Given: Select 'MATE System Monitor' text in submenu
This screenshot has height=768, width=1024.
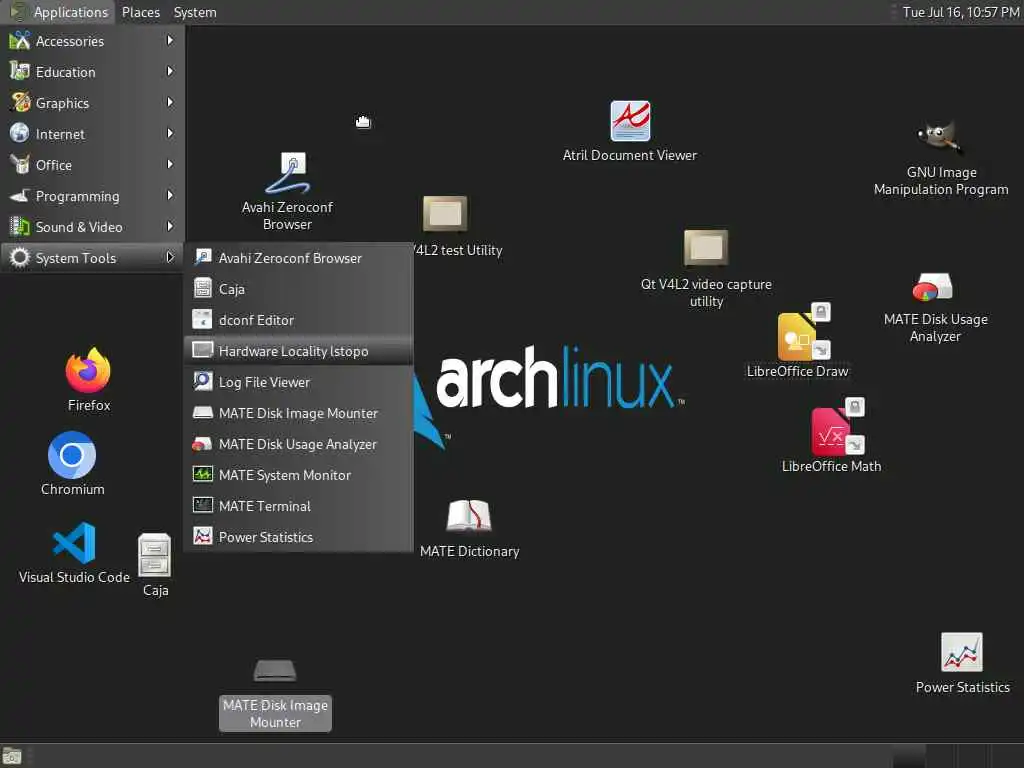Looking at the screenshot, I should pyautogui.click(x=285, y=475).
